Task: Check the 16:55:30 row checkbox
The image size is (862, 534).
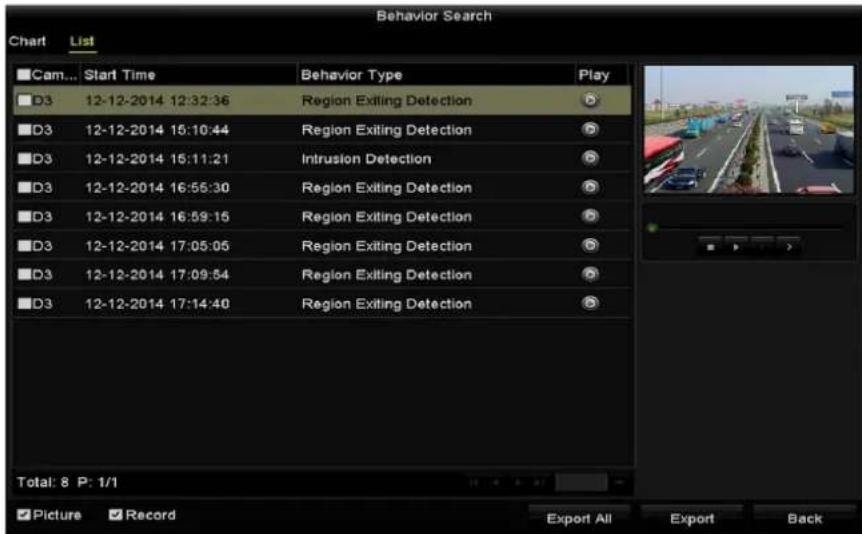Action: (x=24, y=188)
